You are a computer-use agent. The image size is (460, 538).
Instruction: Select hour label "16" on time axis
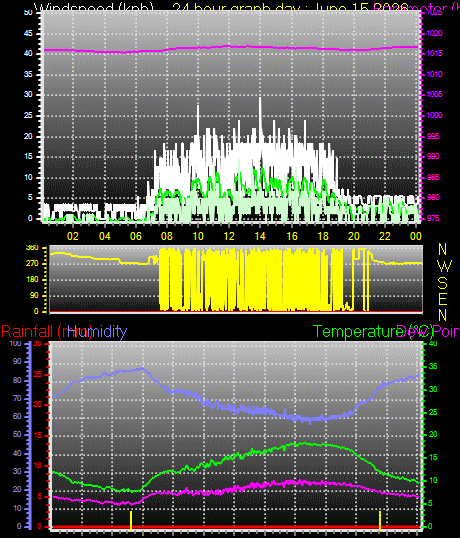(x=292, y=236)
